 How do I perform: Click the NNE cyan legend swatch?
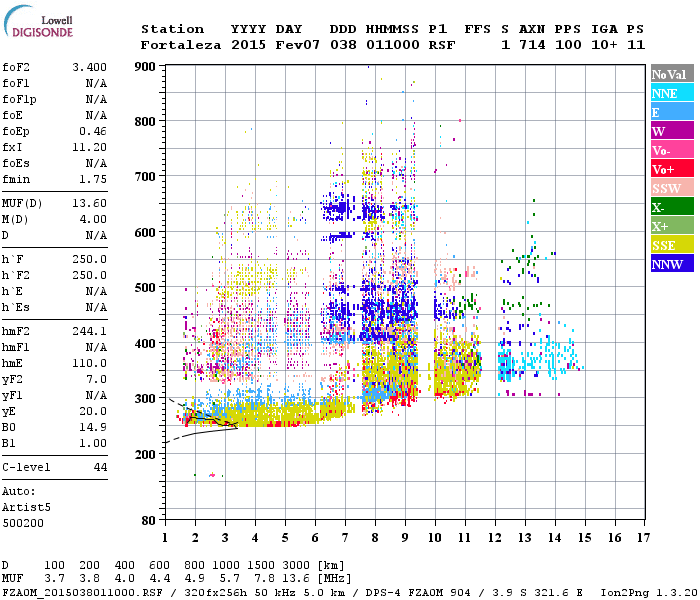point(670,93)
